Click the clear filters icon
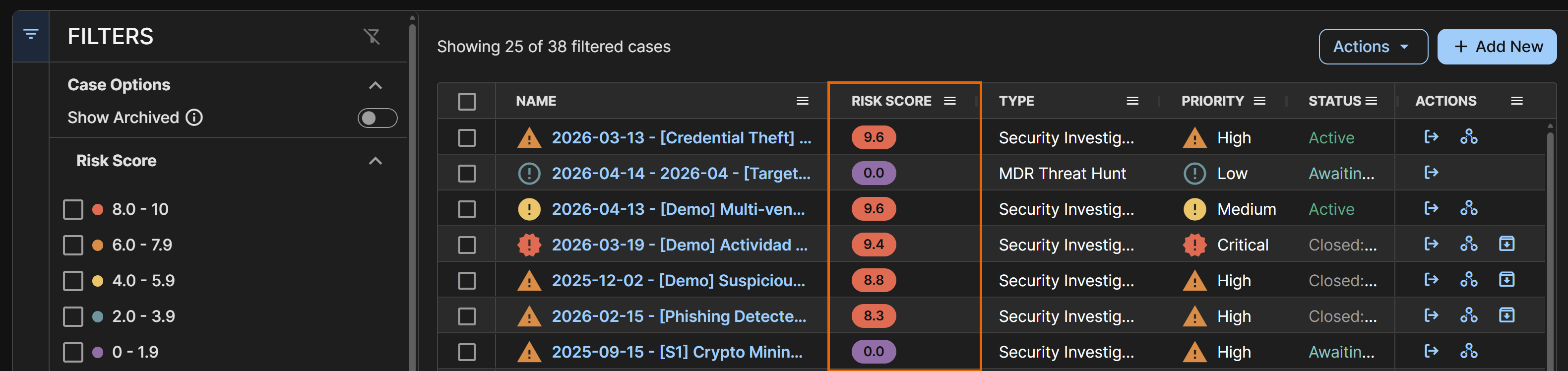 click(x=372, y=37)
